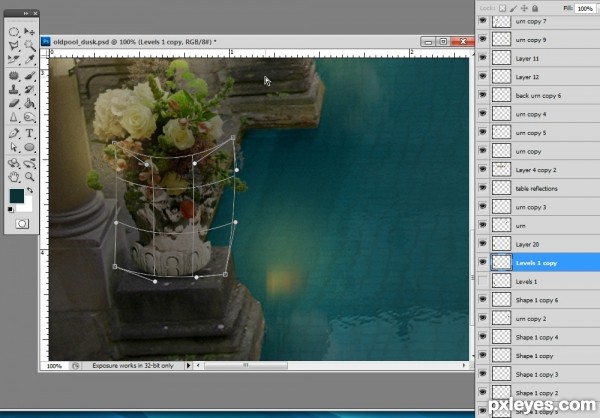This screenshot has width=600, height=418.
Task: Click the Levels 1 copy layer thumbnail
Action: (x=501, y=263)
